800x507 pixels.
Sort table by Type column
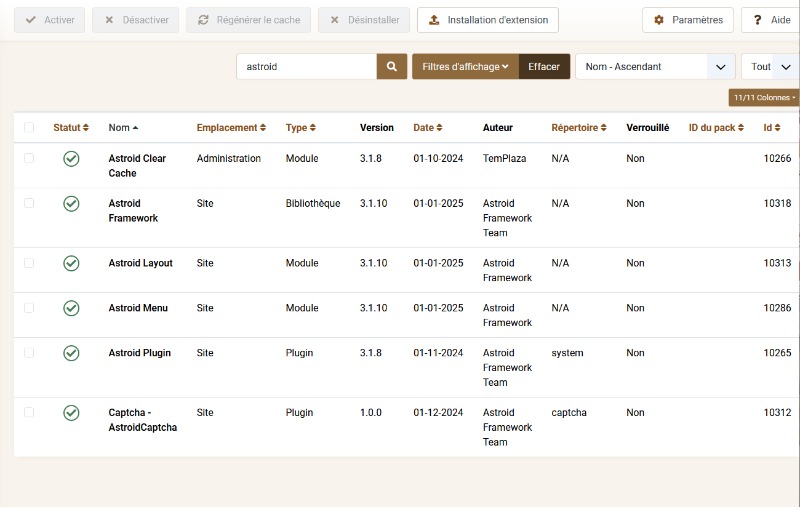tap(301, 128)
